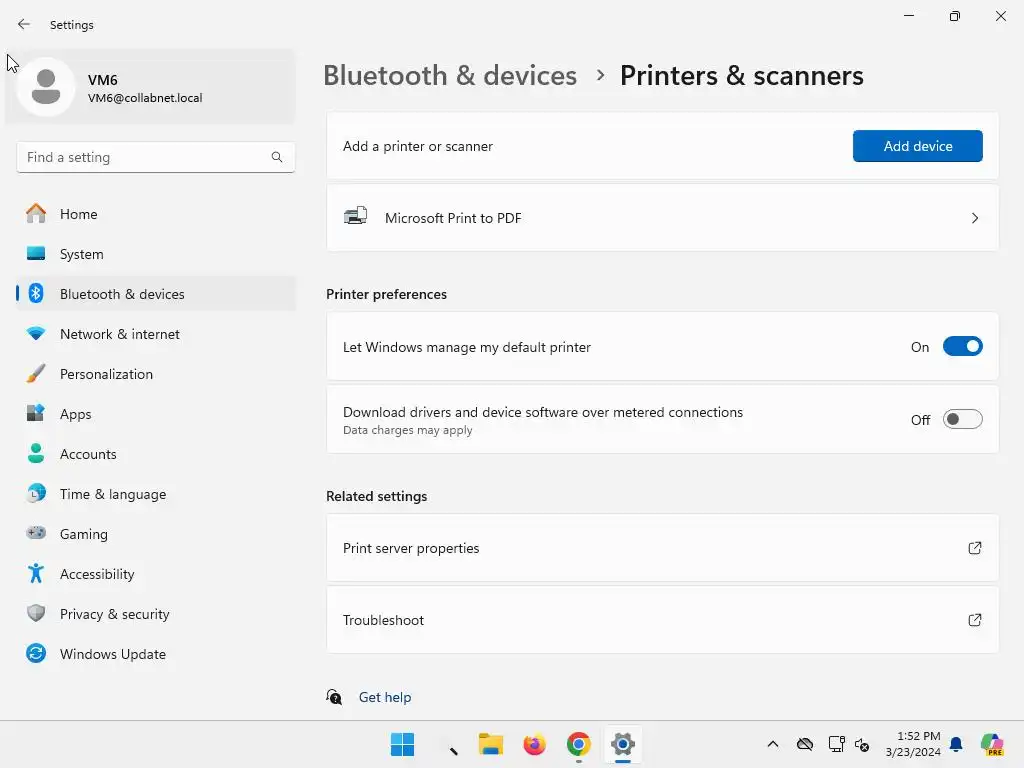This screenshot has width=1024, height=768.
Task: Click the Network wifi icon
Action: tap(36, 334)
